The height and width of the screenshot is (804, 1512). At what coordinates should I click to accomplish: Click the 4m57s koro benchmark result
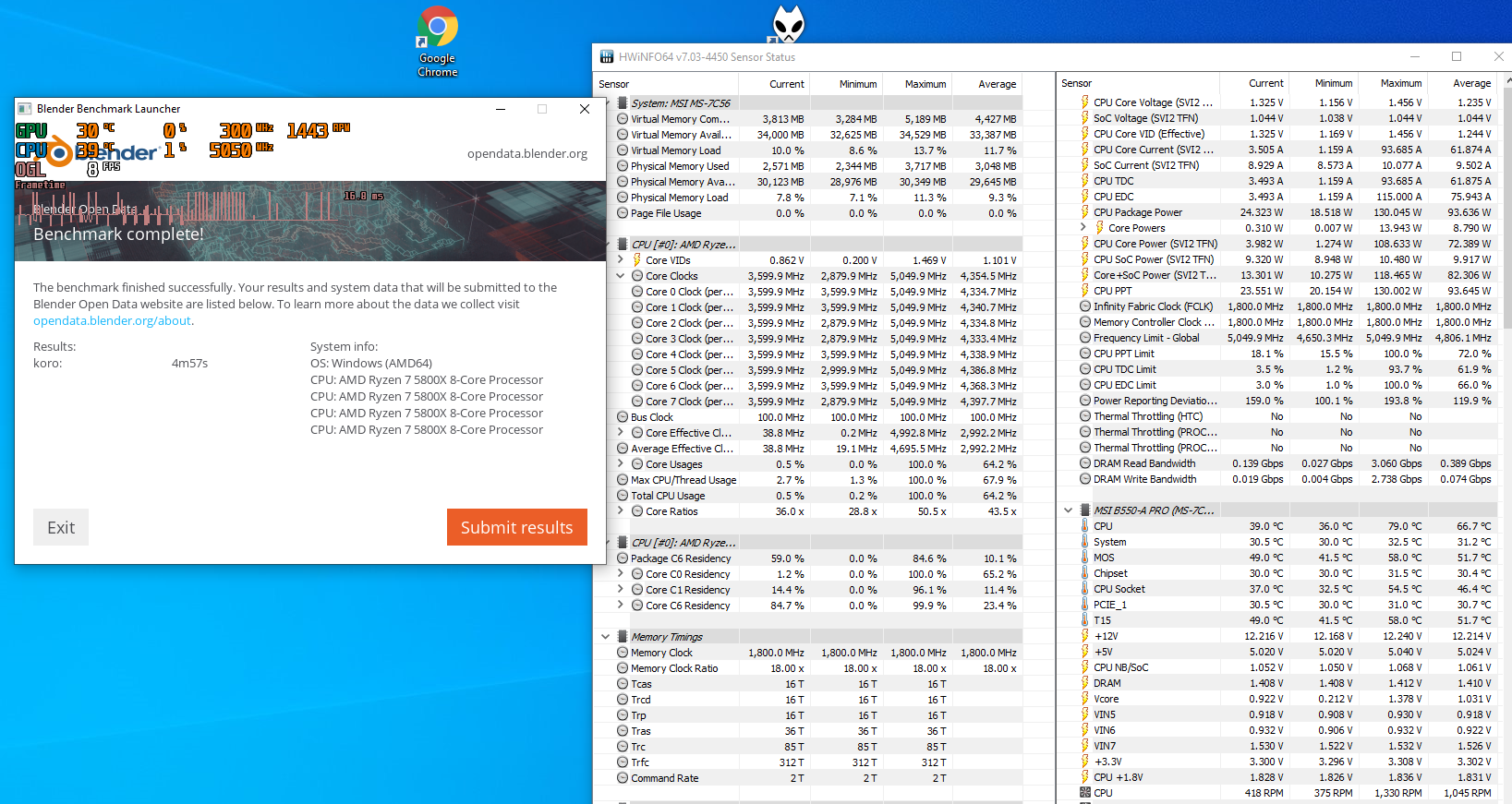click(189, 364)
